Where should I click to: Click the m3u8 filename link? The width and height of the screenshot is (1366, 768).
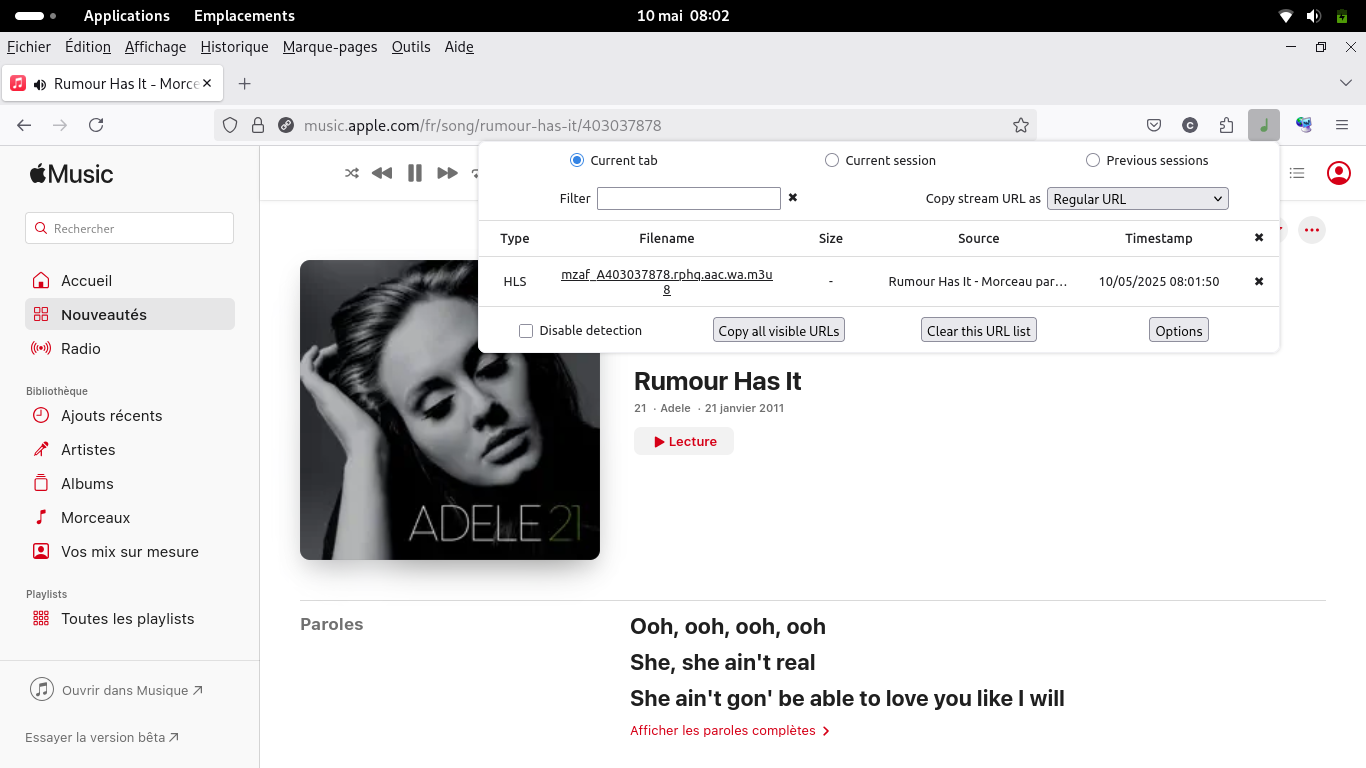click(667, 282)
